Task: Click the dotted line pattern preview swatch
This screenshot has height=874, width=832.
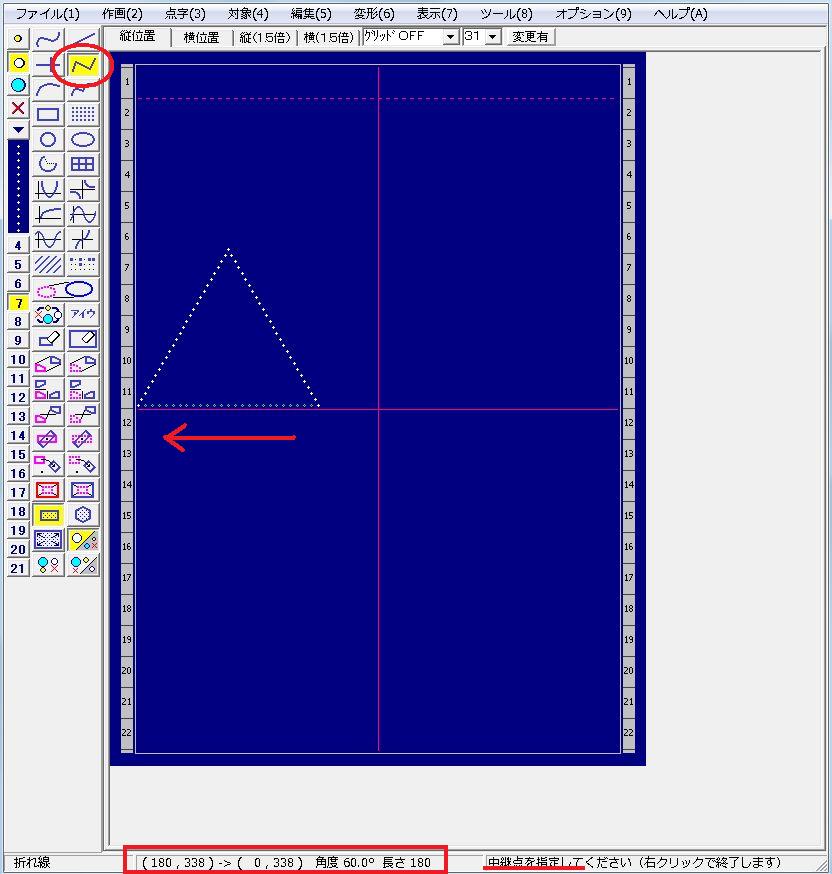Action: (x=18, y=186)
